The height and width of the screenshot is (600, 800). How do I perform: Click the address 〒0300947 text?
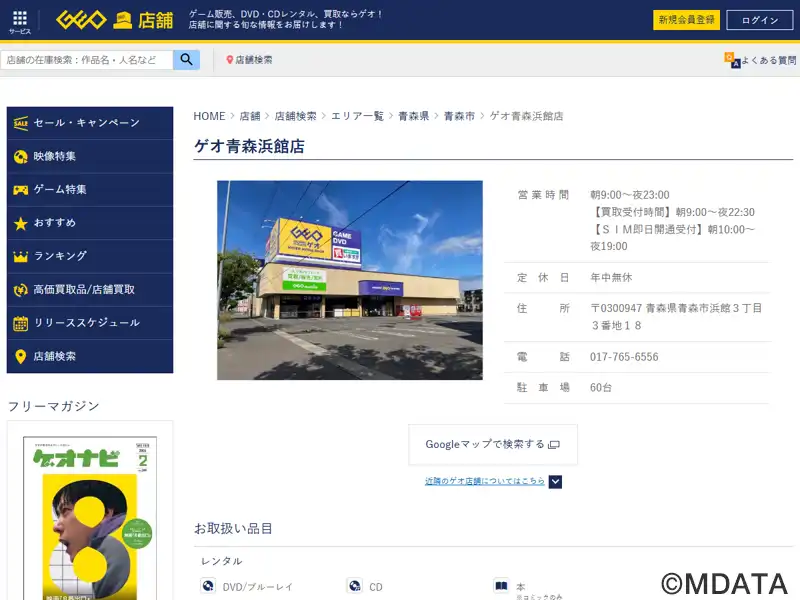click(676, 317)
